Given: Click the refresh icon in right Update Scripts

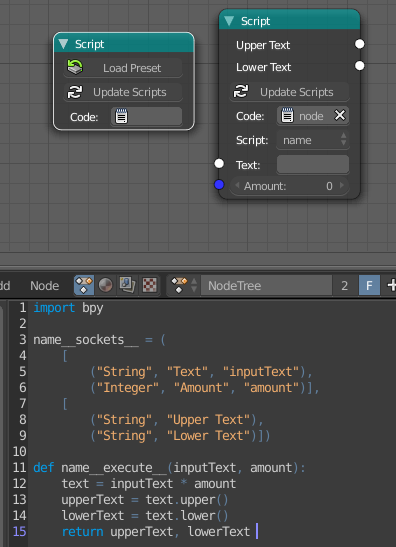Looking at the screenshot, I should [241, 91].
